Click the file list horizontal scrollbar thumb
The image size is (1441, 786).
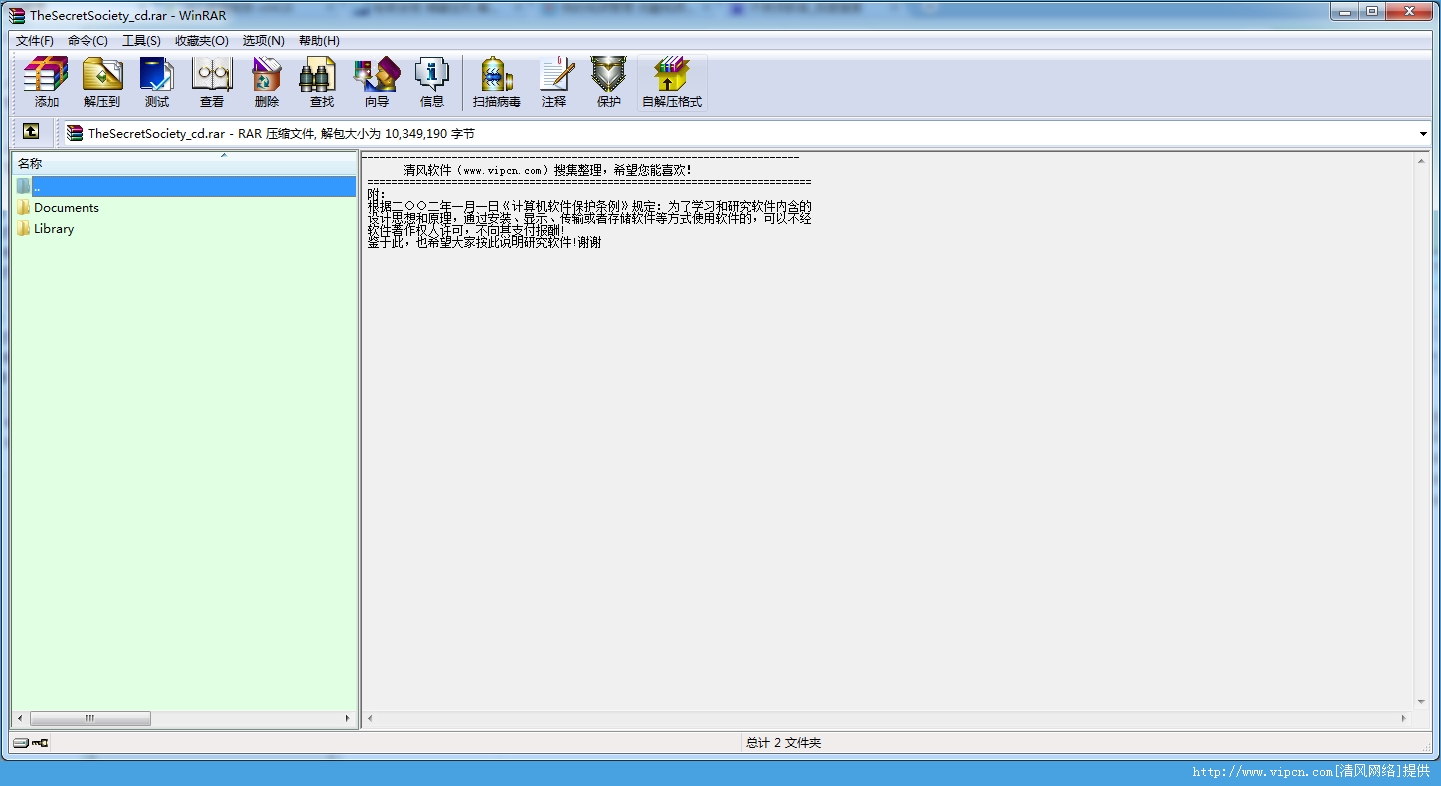[90, 718]
